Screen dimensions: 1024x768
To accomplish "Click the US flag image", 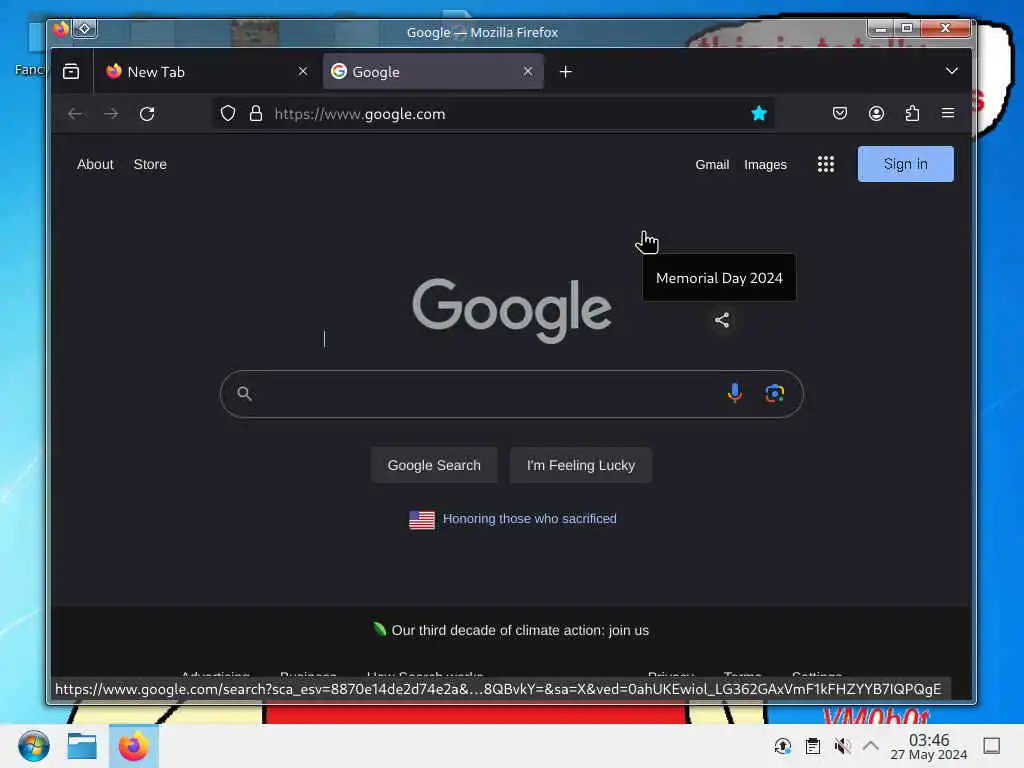I will point(422,520).
